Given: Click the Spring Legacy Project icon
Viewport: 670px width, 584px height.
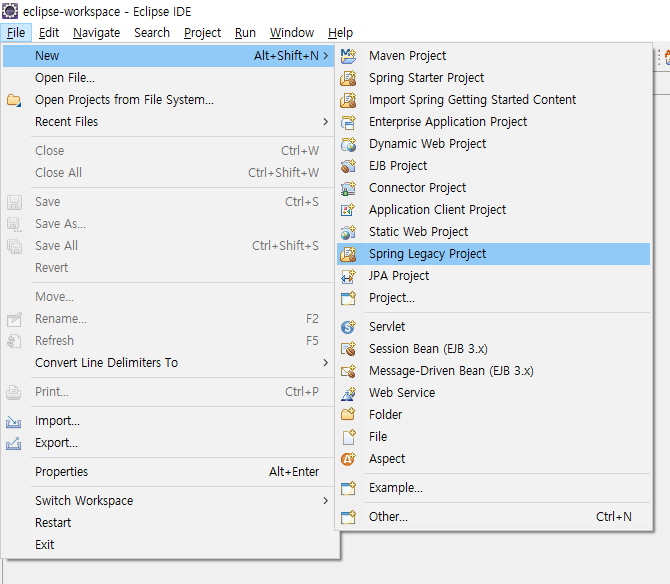Looking at the screenshot, I should pyautogui.click(x=348, y=254).
